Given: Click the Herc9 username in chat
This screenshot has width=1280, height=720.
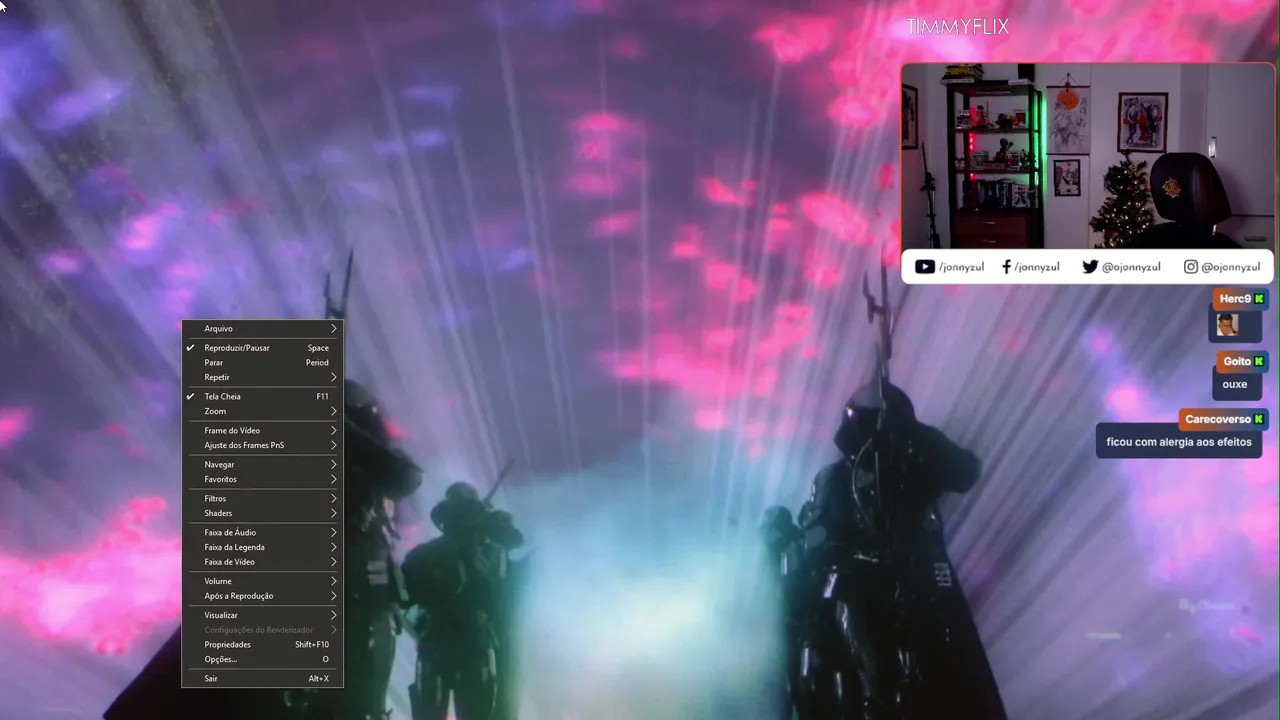Looking at the screenshot, I should (1235, 299).
